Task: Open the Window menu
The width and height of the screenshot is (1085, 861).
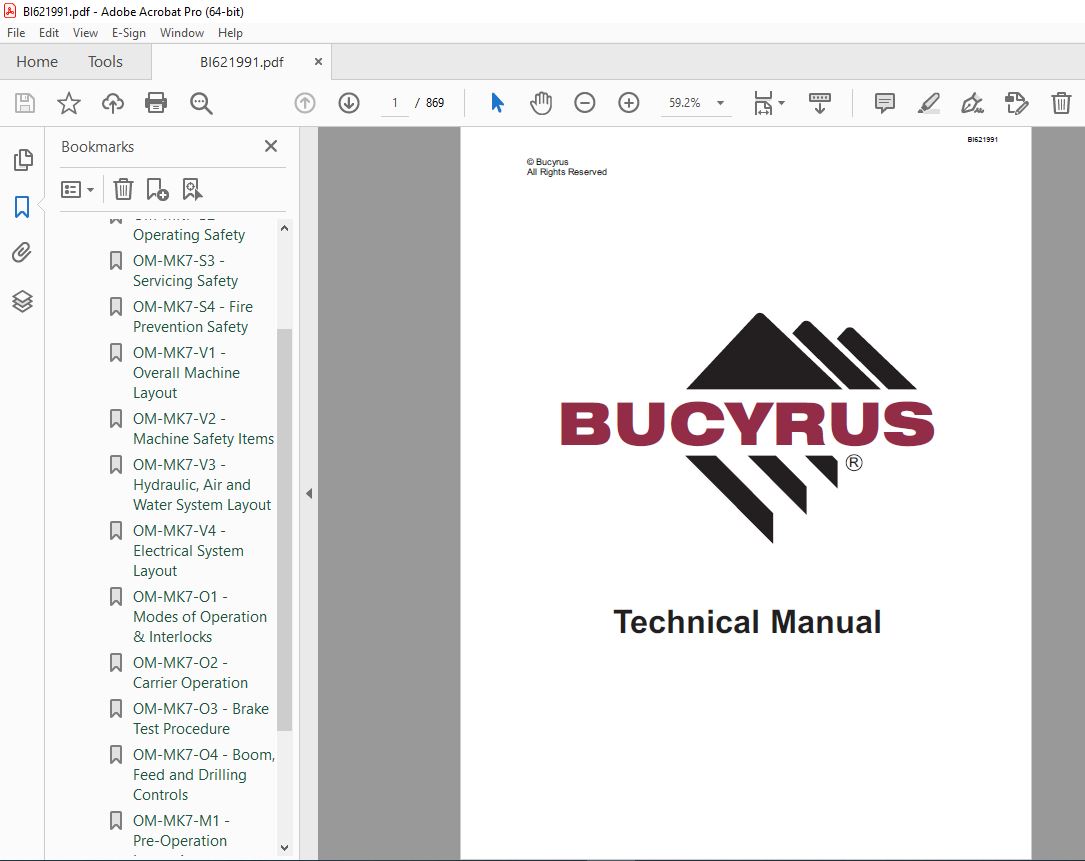Action: (x=182, y=33)
